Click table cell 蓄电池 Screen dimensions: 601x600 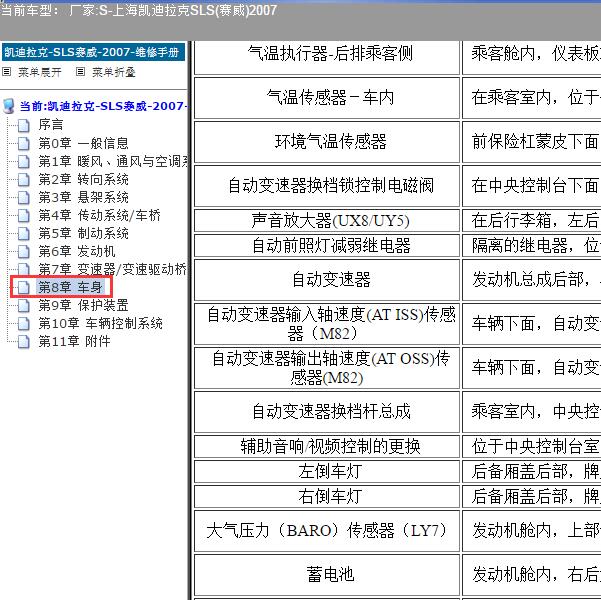click(327, 575)
